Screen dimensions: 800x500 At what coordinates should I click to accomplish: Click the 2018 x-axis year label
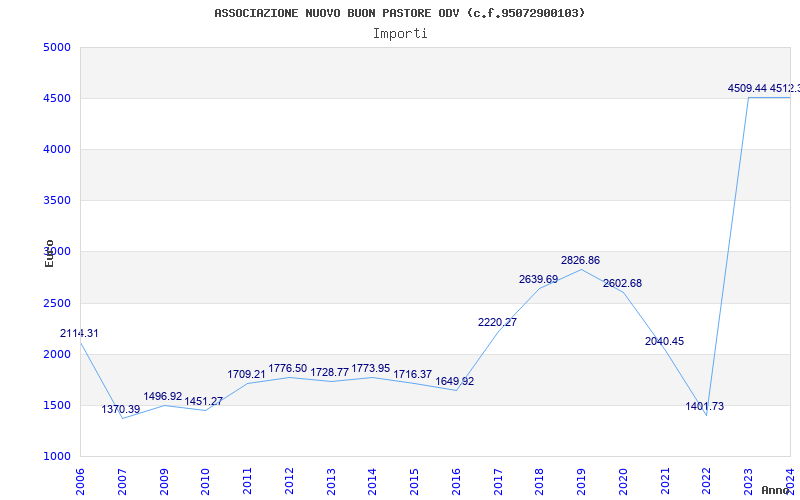tap(540, 481)
